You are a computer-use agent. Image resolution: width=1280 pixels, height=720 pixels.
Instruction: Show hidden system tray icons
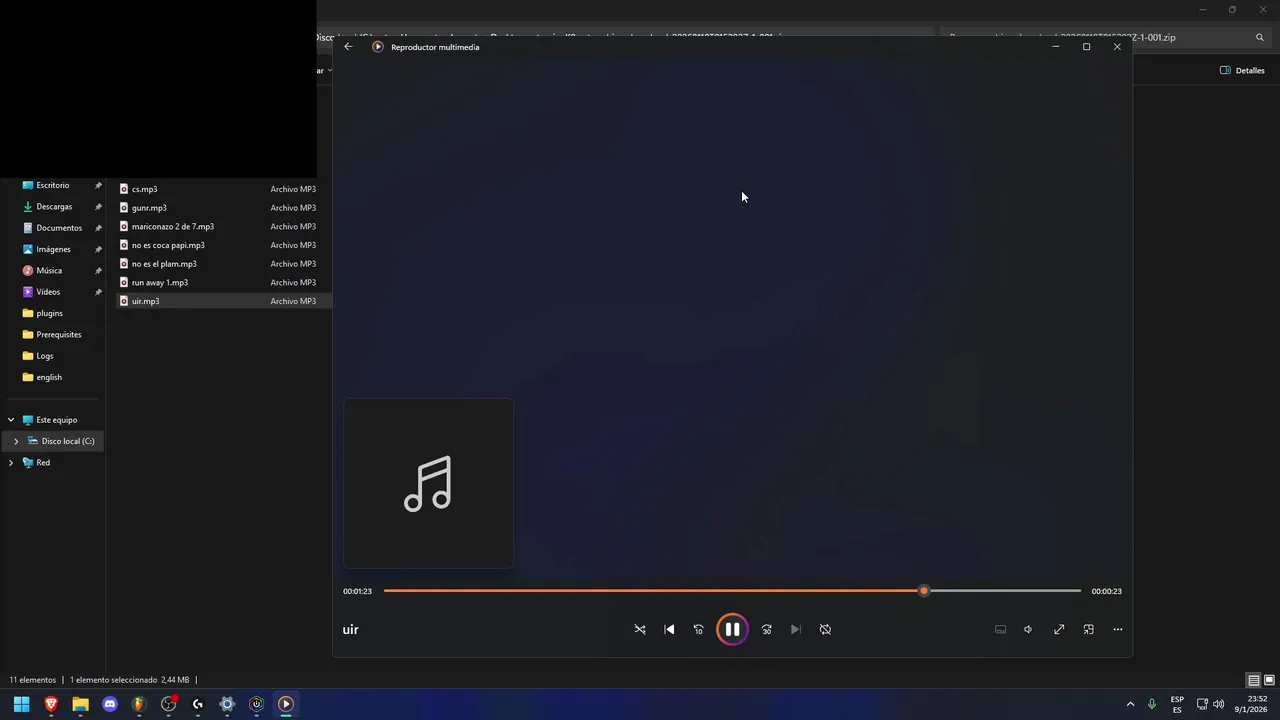pos(1130,704)
